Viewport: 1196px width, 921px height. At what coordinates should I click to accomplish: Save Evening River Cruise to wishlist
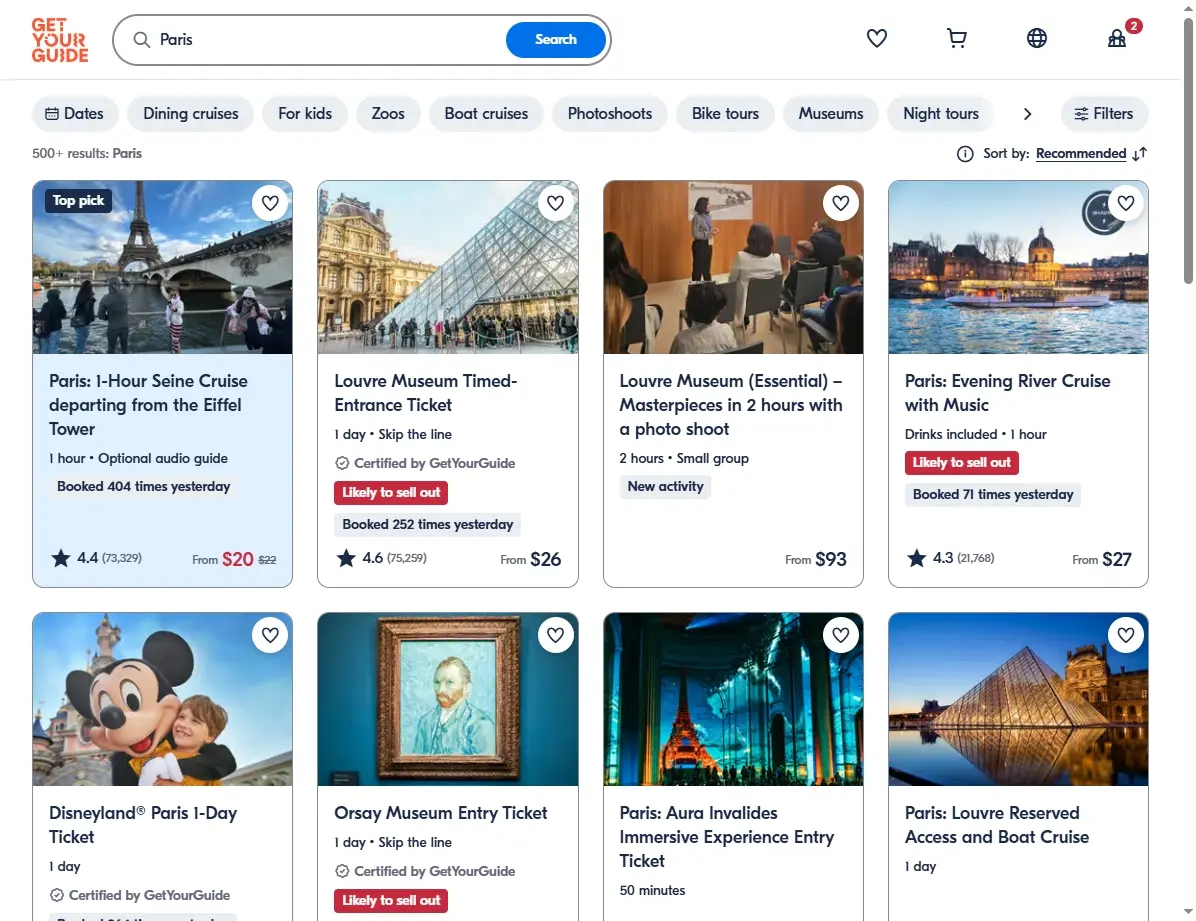point(1126,203)
